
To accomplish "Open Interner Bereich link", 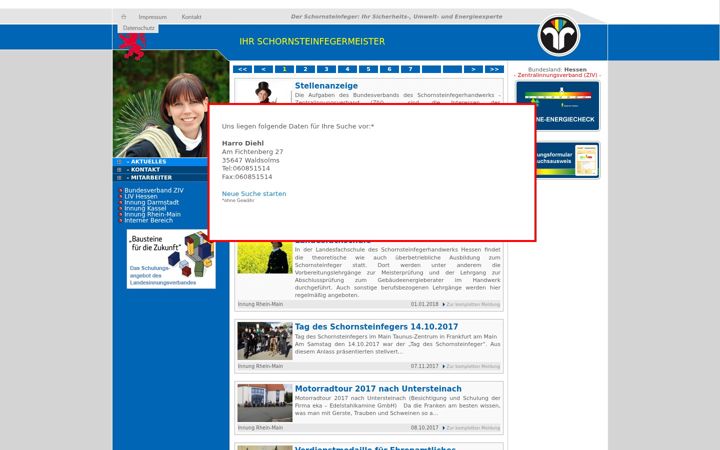I will pyautogui.click(x=149, y=220).
